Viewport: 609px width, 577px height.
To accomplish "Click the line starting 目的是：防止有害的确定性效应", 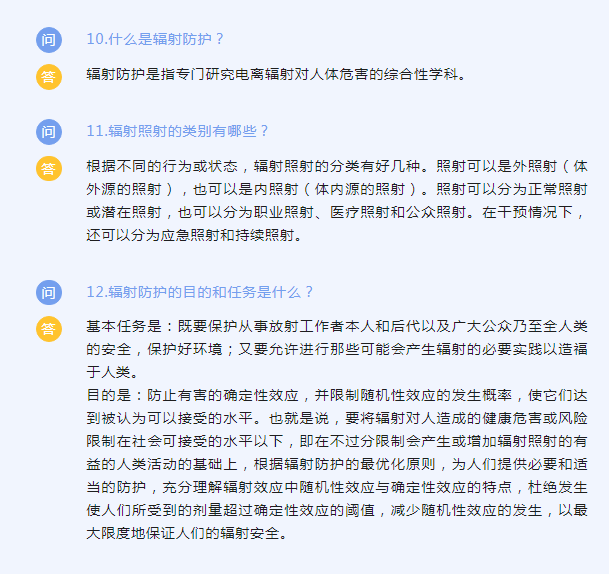I will coord(337,395).
